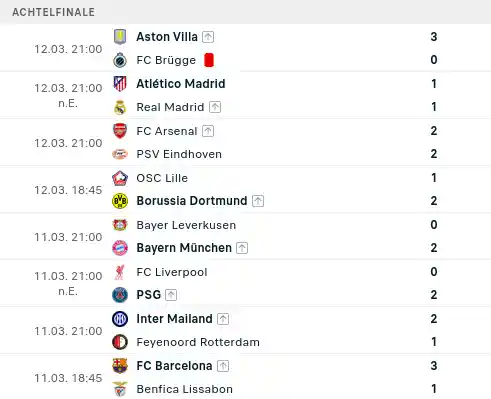Click the PSG club logo
491x399 pixels.
pos(120,295)
